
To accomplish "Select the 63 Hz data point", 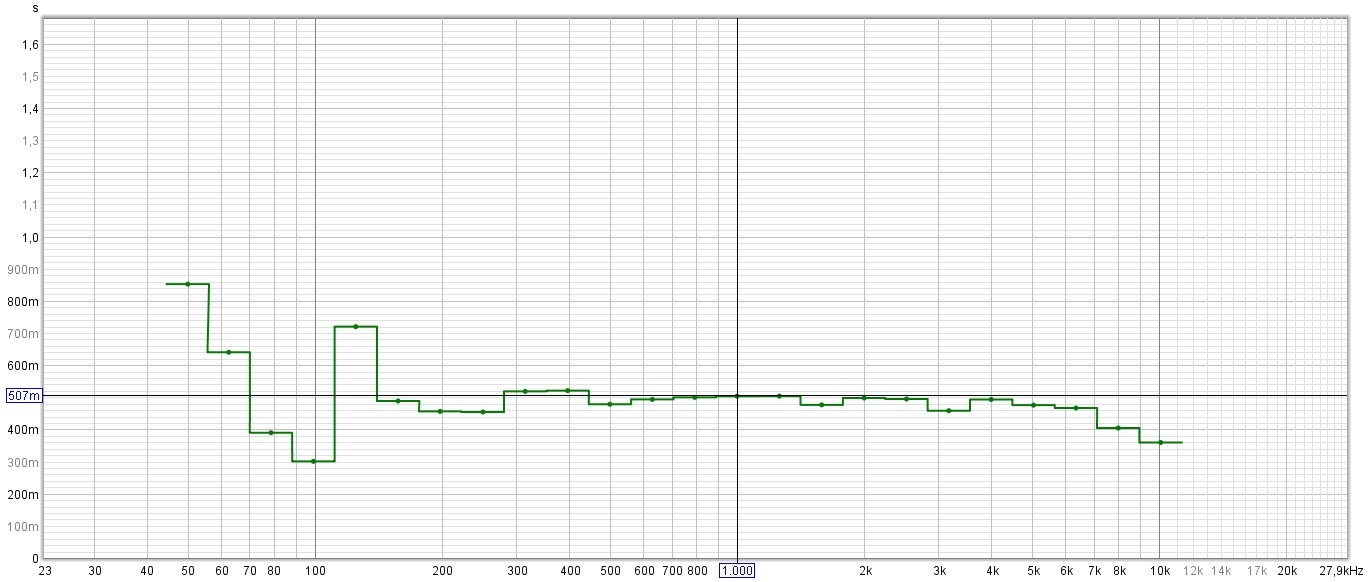I will pyautogui.click(x=229, y=352).
